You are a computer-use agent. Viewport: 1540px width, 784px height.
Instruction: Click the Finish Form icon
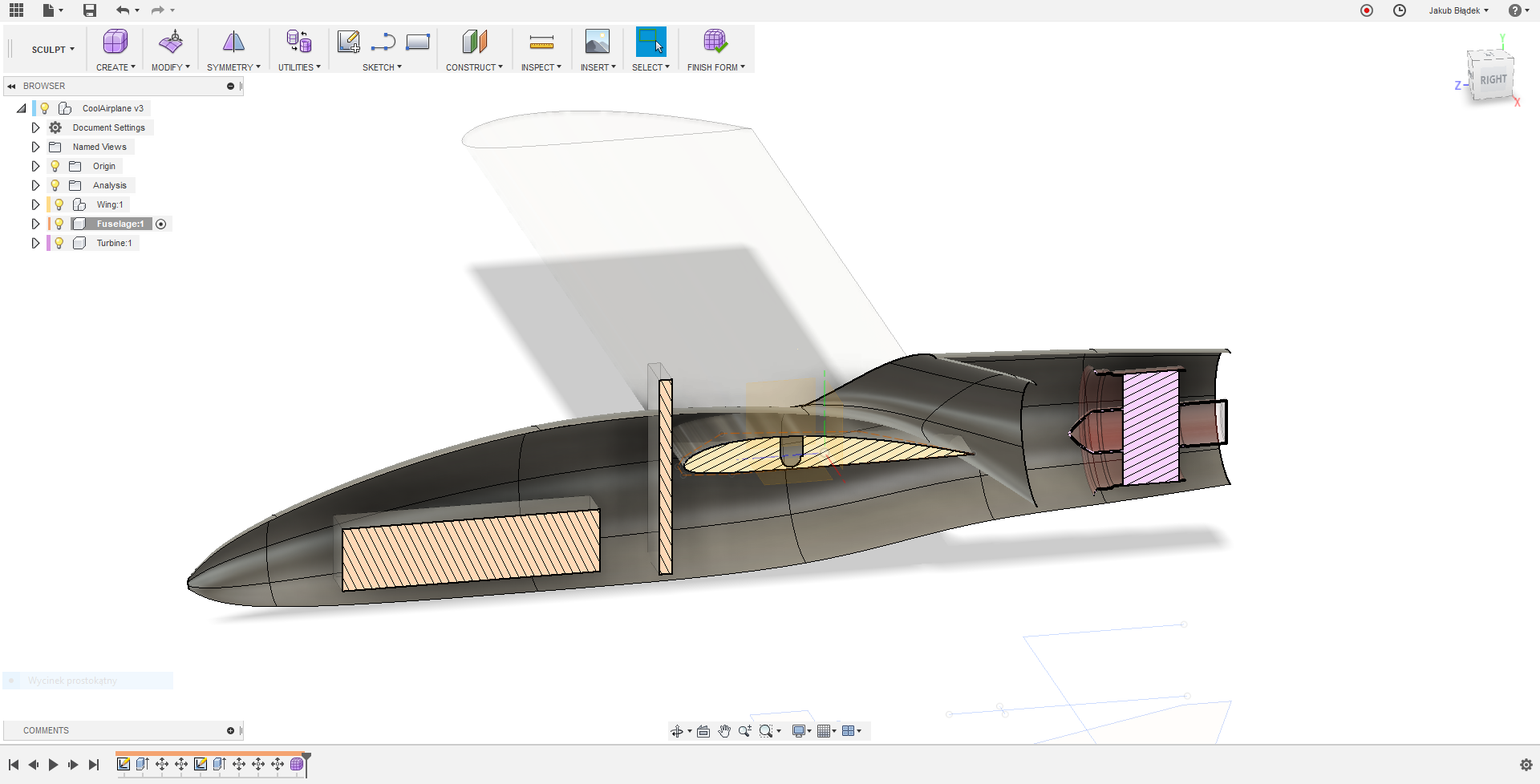[x=715, y=42]
